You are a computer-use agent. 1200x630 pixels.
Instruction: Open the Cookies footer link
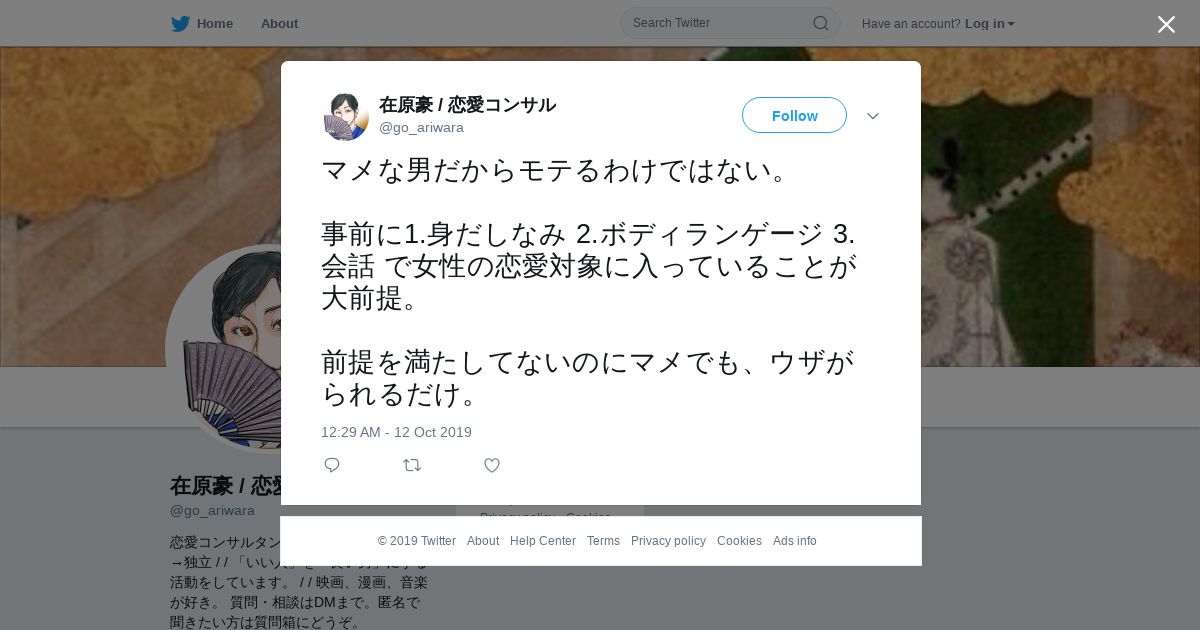tap(739, 541)
